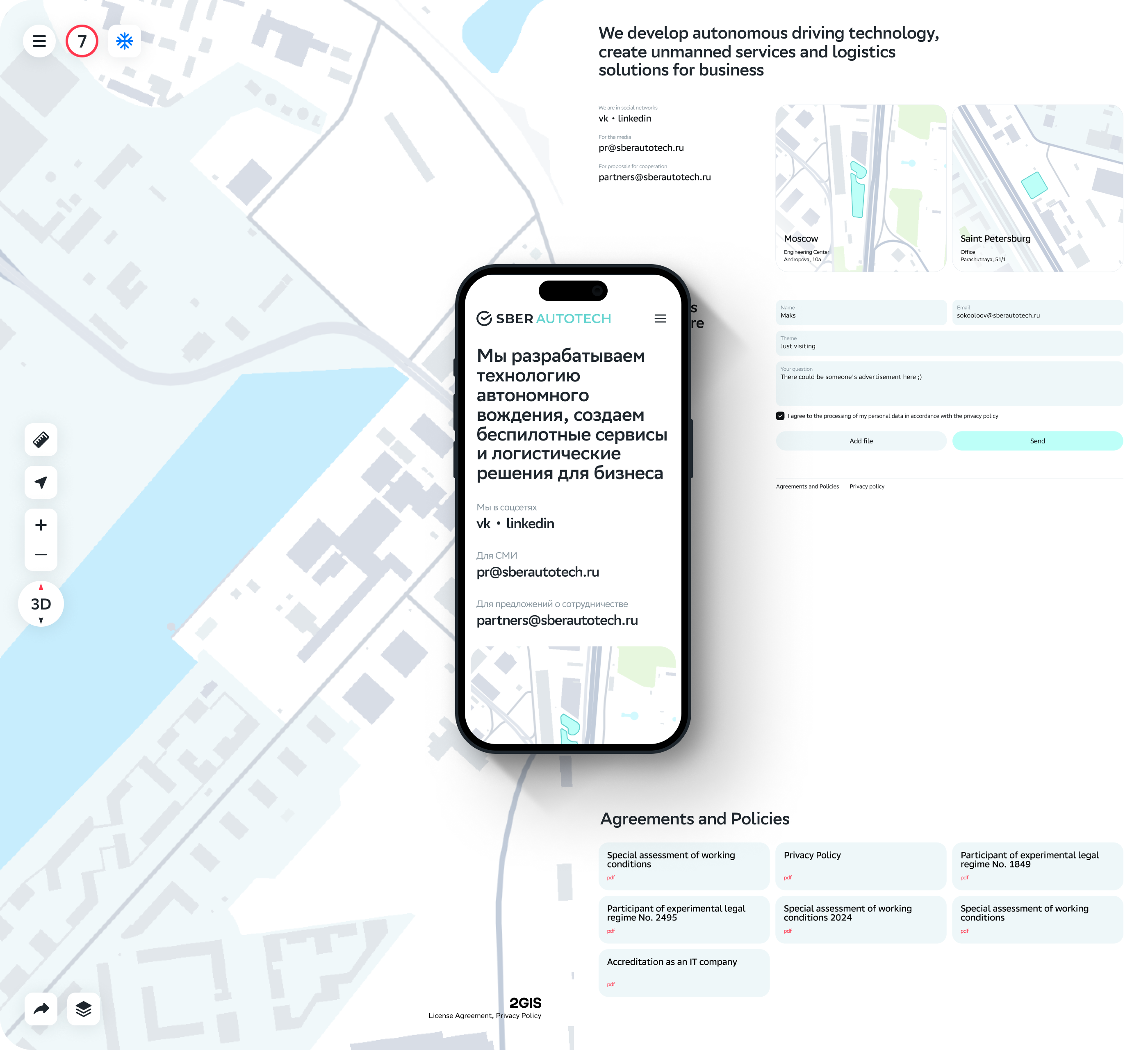This screenshot has height=1050, width=1148.
Task: Select the ruler measurement tool
Action: 41,439
